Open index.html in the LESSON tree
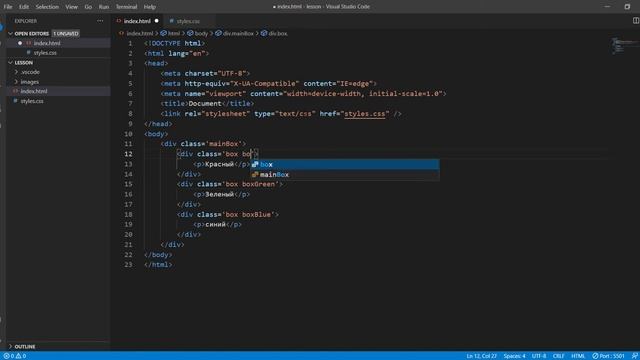Image resolution: width=640 pixels, height=360 pixels. [x=34, y=91]
